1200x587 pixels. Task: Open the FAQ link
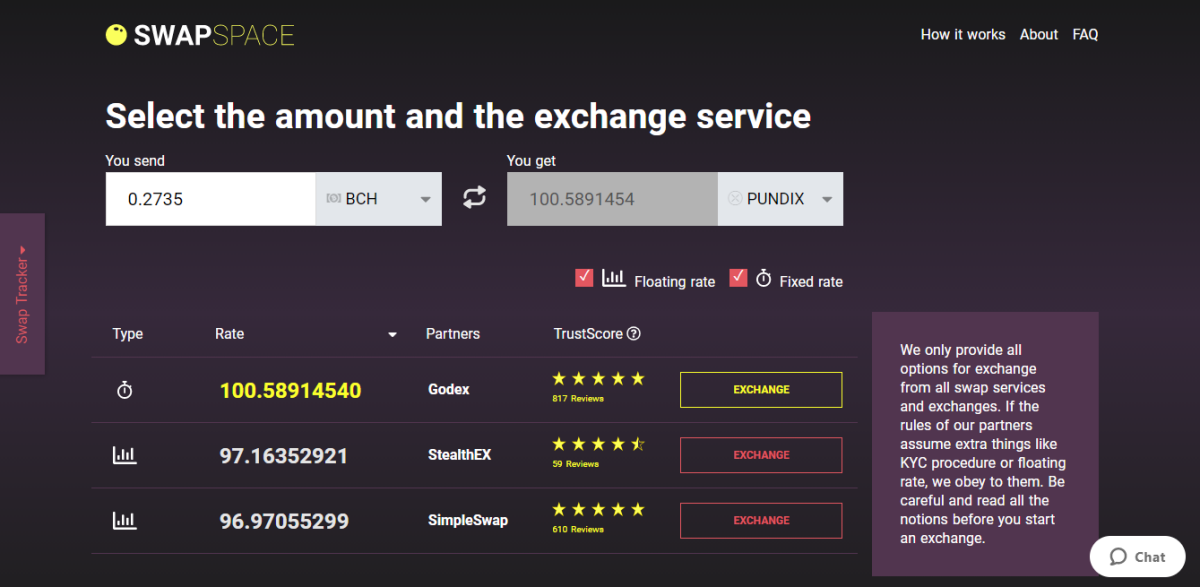pyautogui.click(x=1085, y=34)
